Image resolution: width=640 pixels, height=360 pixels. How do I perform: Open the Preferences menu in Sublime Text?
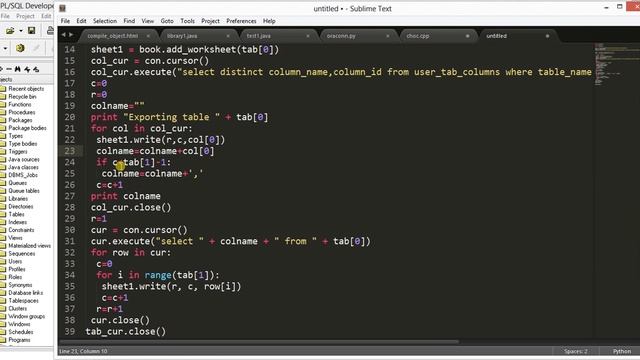tap(241, 21)
